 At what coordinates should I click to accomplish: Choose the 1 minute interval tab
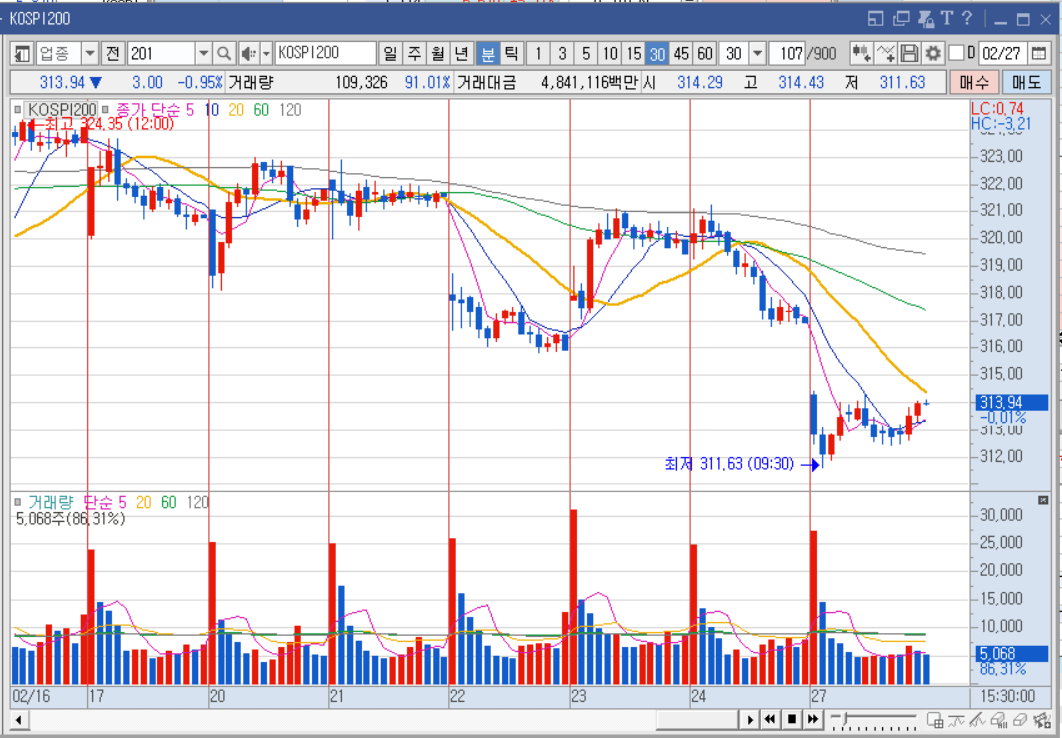538,53
